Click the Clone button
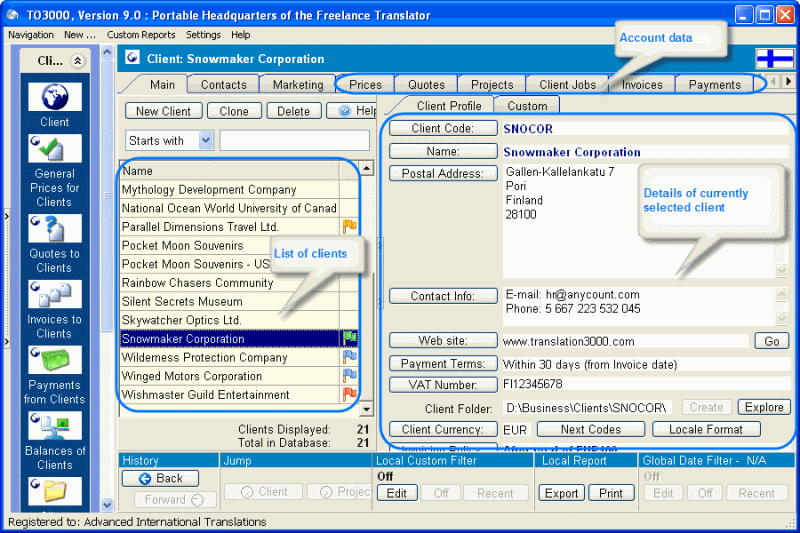The height and width of the screenshot is (533, 800). pos(234,111)
